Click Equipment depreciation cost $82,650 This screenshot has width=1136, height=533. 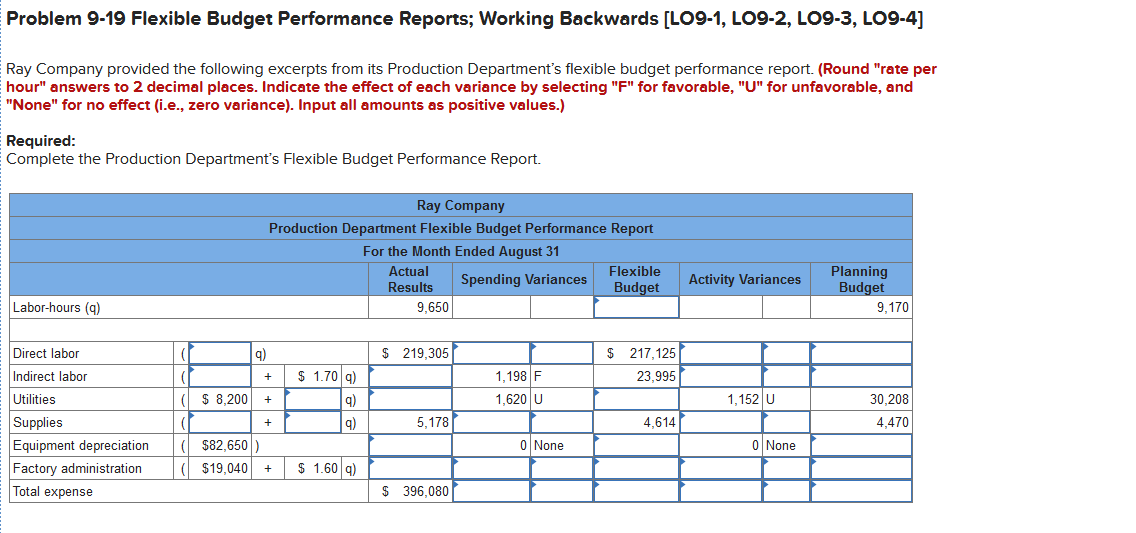coord(225,445)
